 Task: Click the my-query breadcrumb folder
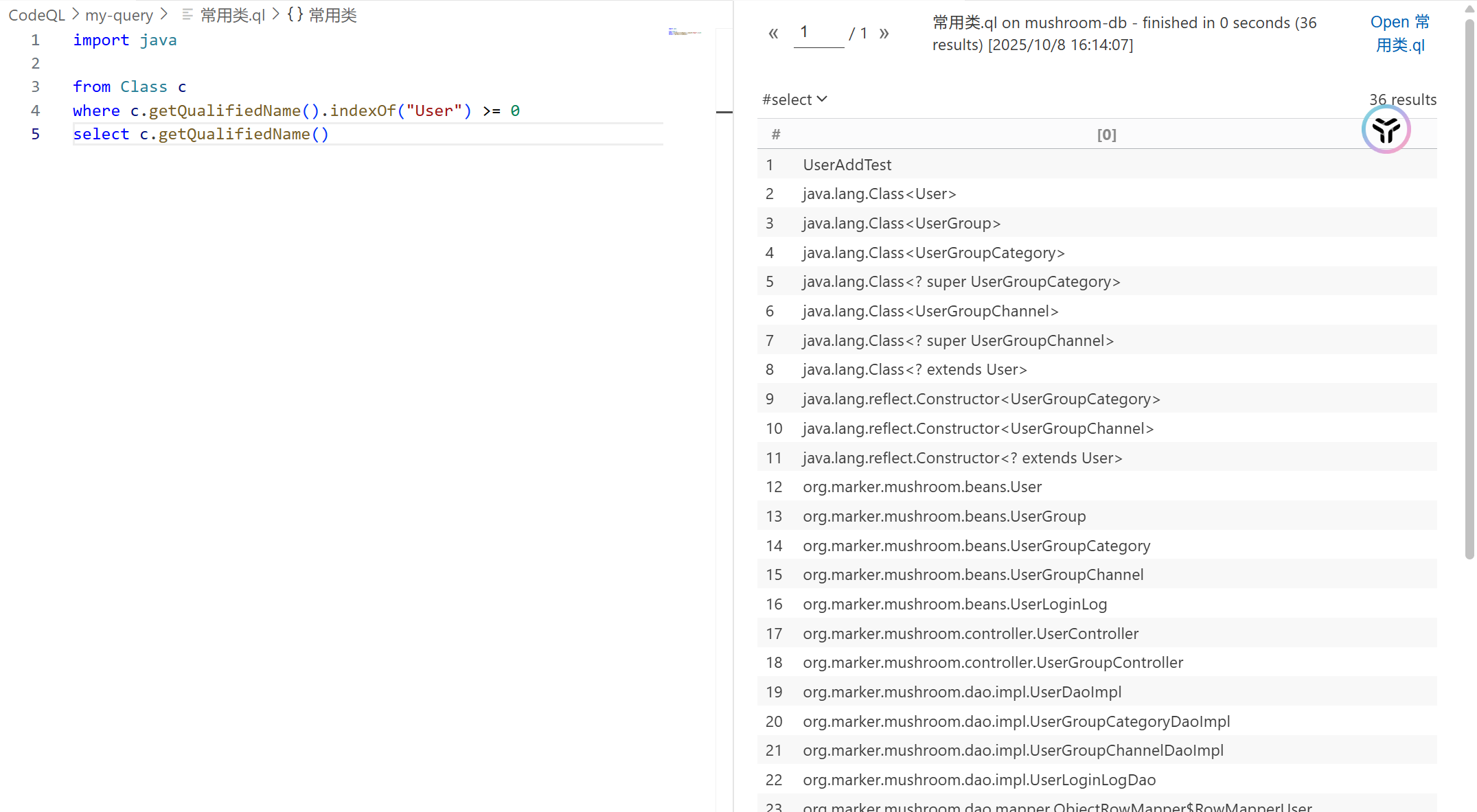pyautogui.click(x=119, y=15)
